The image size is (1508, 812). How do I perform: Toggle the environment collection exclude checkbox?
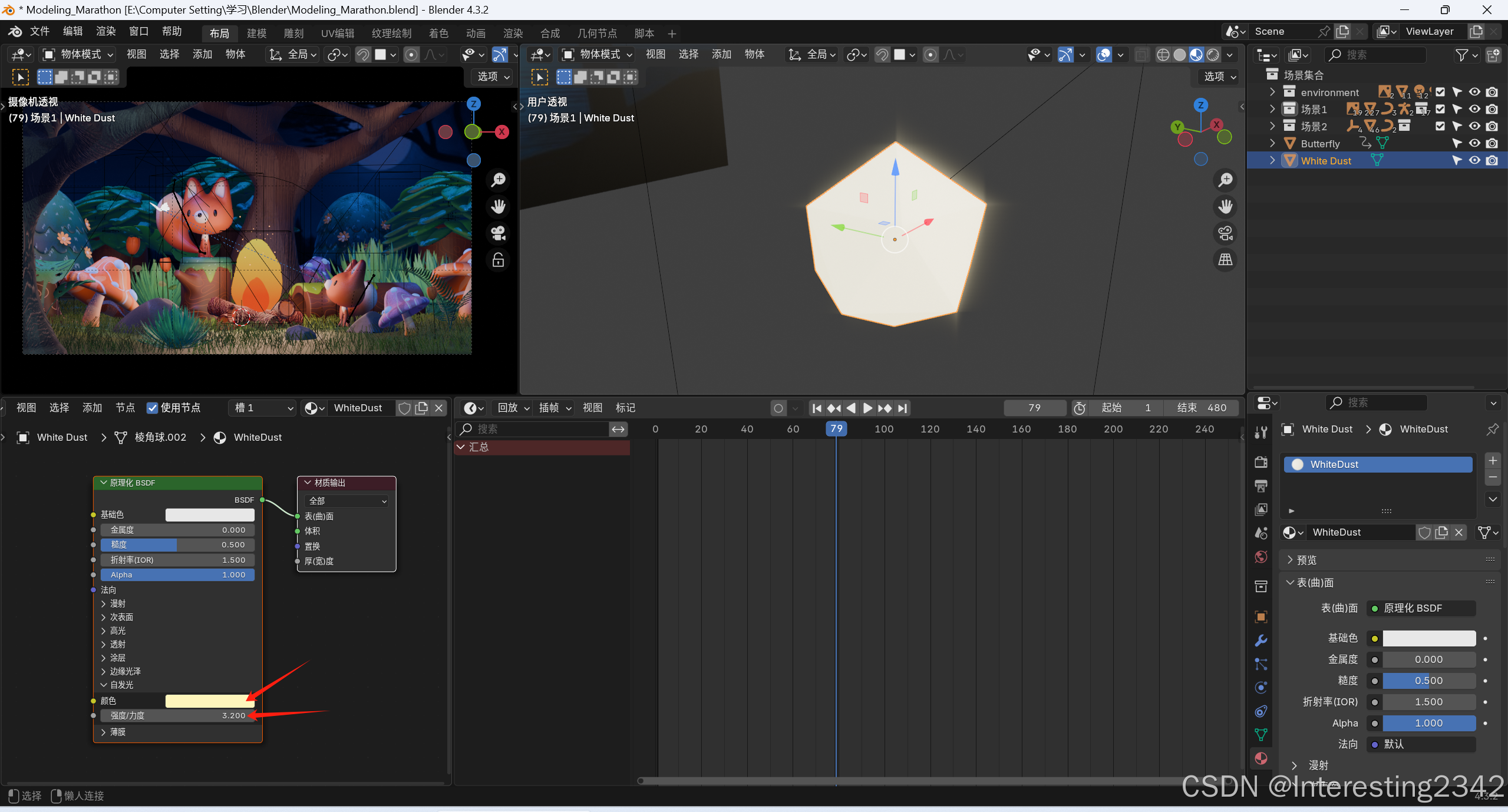(x=1440, y=92)
